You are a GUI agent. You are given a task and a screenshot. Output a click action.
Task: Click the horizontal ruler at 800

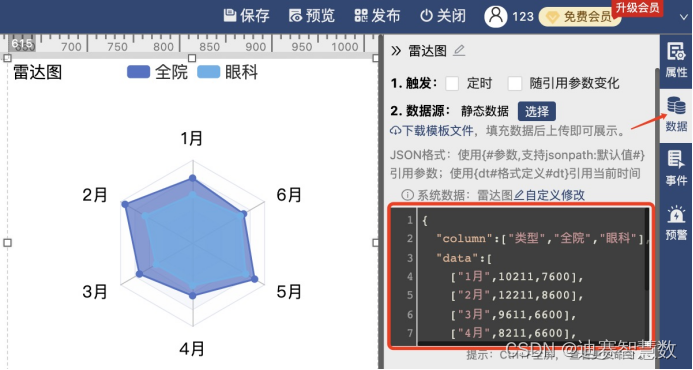click(163, 46)
